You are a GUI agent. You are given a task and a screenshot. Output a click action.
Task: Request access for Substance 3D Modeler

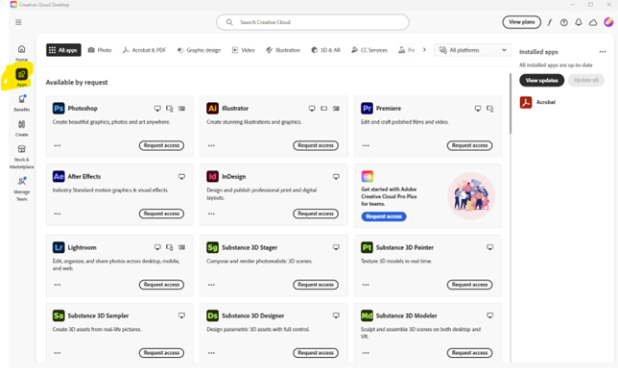pos(470,353)
